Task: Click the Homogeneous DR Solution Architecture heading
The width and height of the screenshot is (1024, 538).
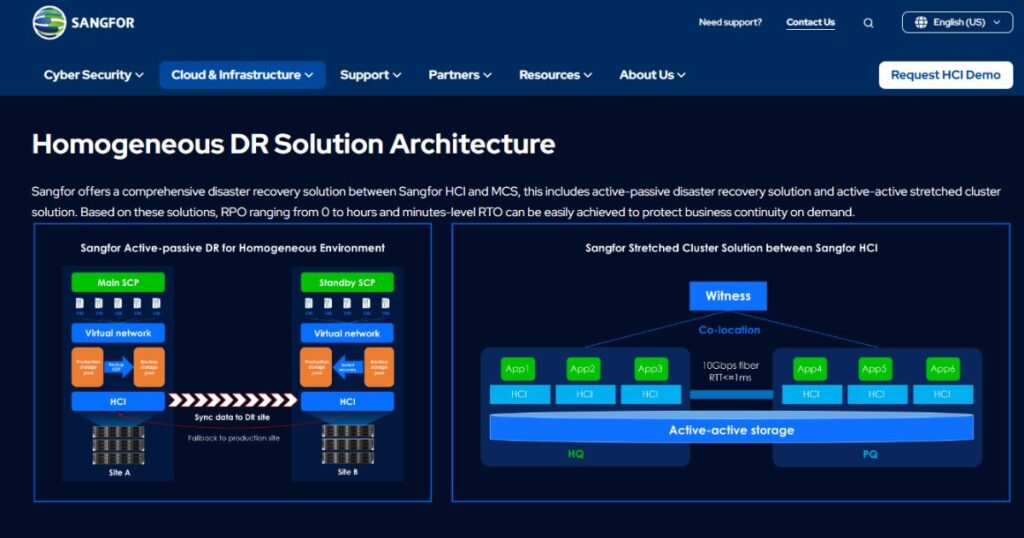Action: tap(293, 144)
